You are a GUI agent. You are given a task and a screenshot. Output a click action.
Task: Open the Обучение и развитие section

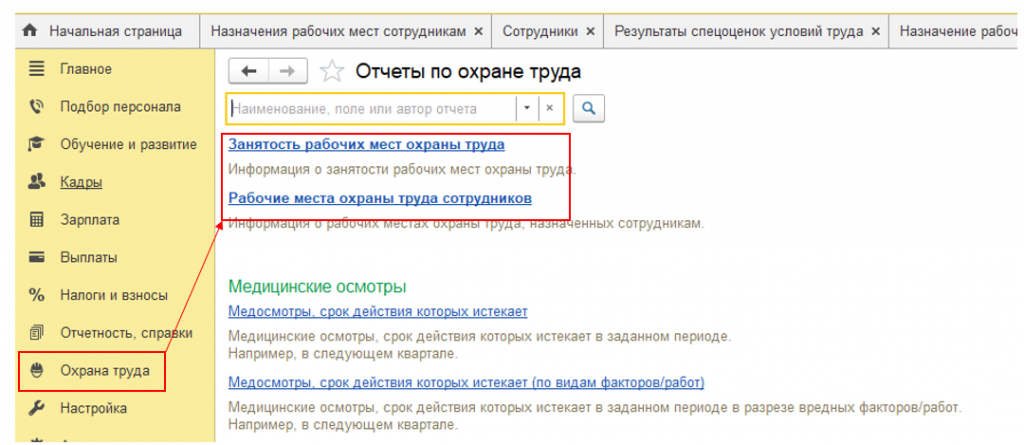point(128,144)
